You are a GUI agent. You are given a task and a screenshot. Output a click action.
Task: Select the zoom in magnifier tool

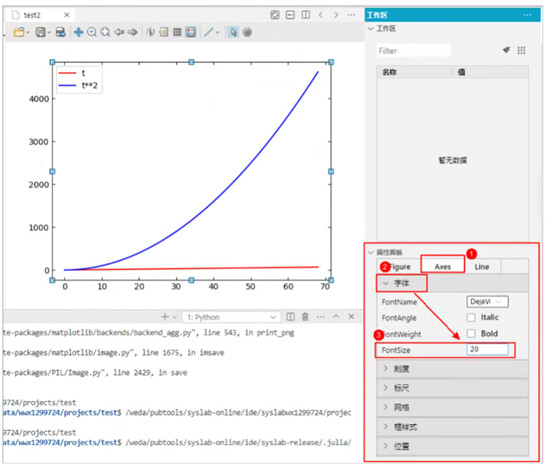click(92, 33)
